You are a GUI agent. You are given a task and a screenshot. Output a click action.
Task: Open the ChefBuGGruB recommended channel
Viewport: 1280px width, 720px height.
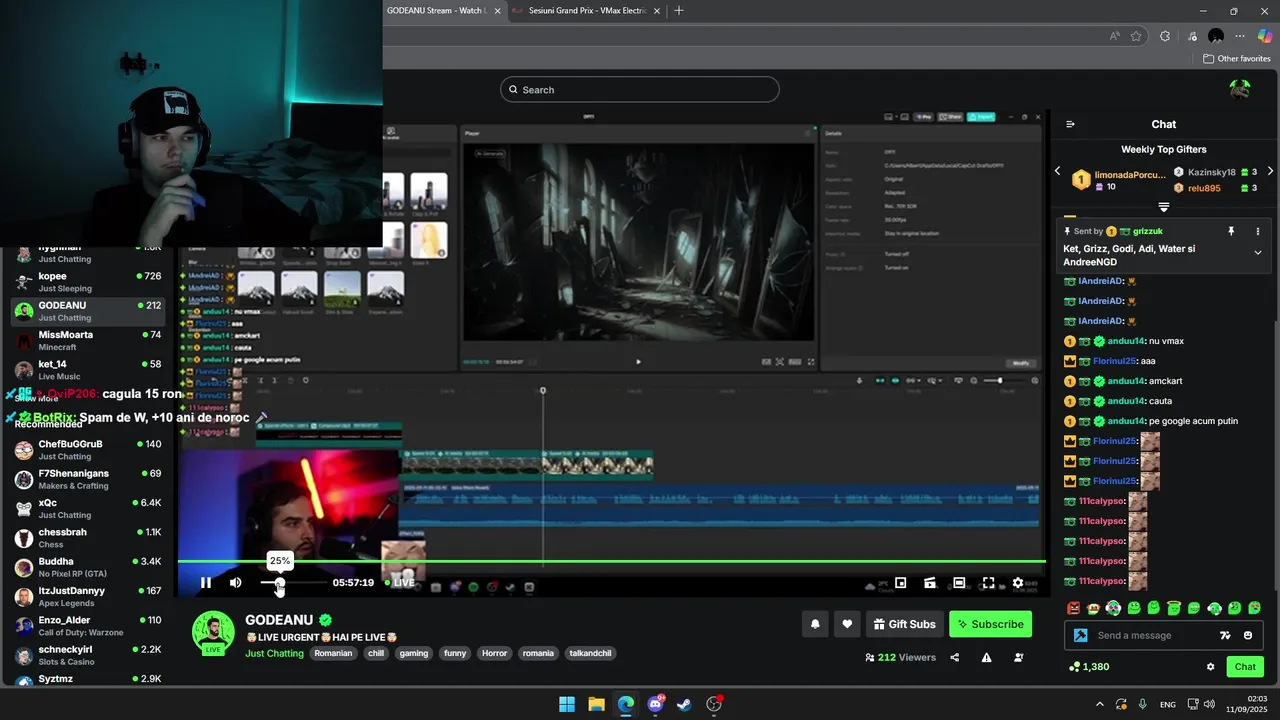click(89, 450)
